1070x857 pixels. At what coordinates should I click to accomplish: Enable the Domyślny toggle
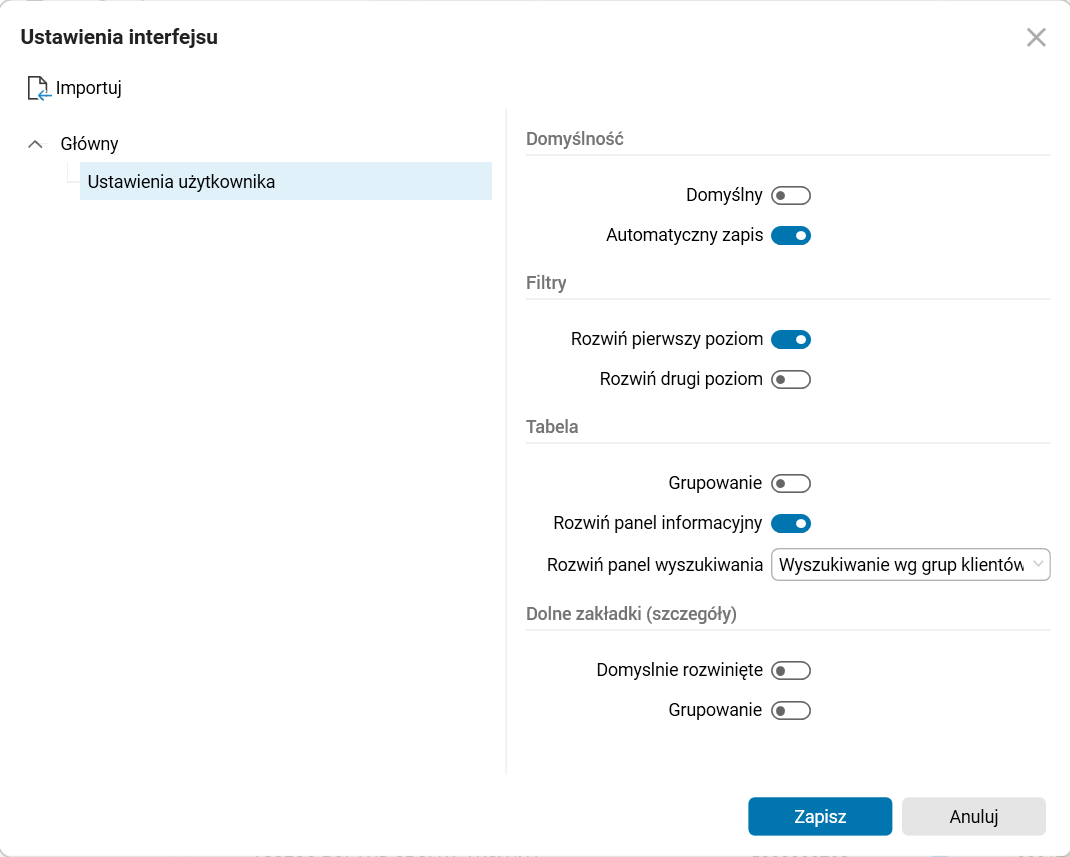790,195
